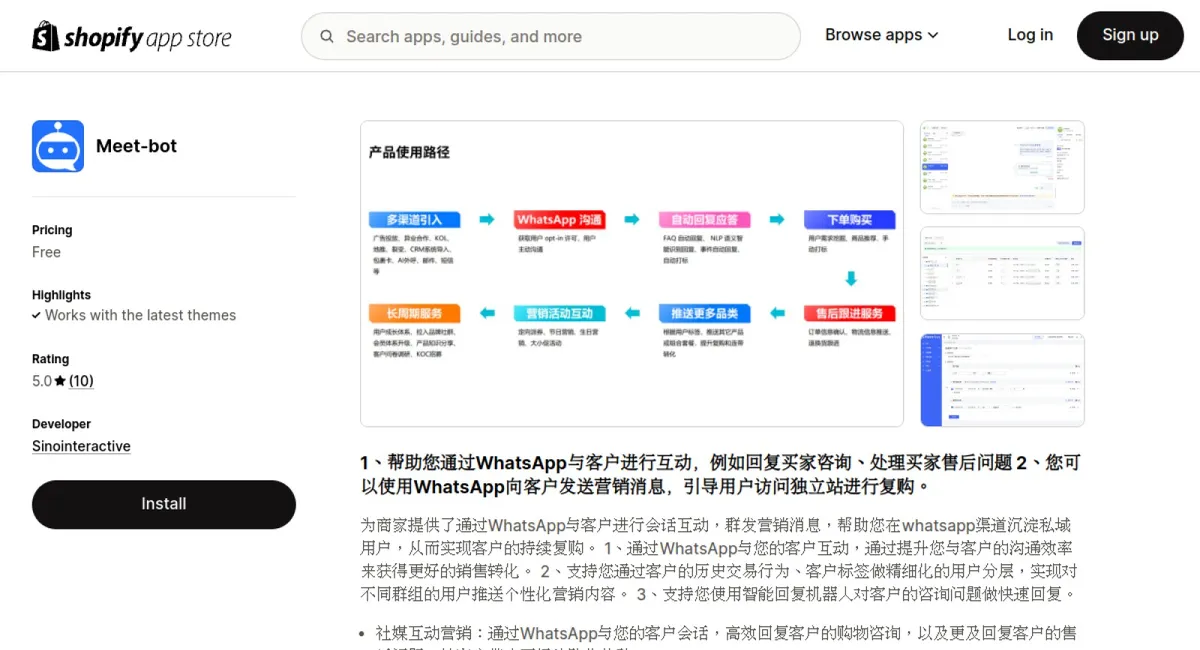Open the (10) reviews link
The width and height of the screenshot is (1200, 650).
[x=81, y=381]
